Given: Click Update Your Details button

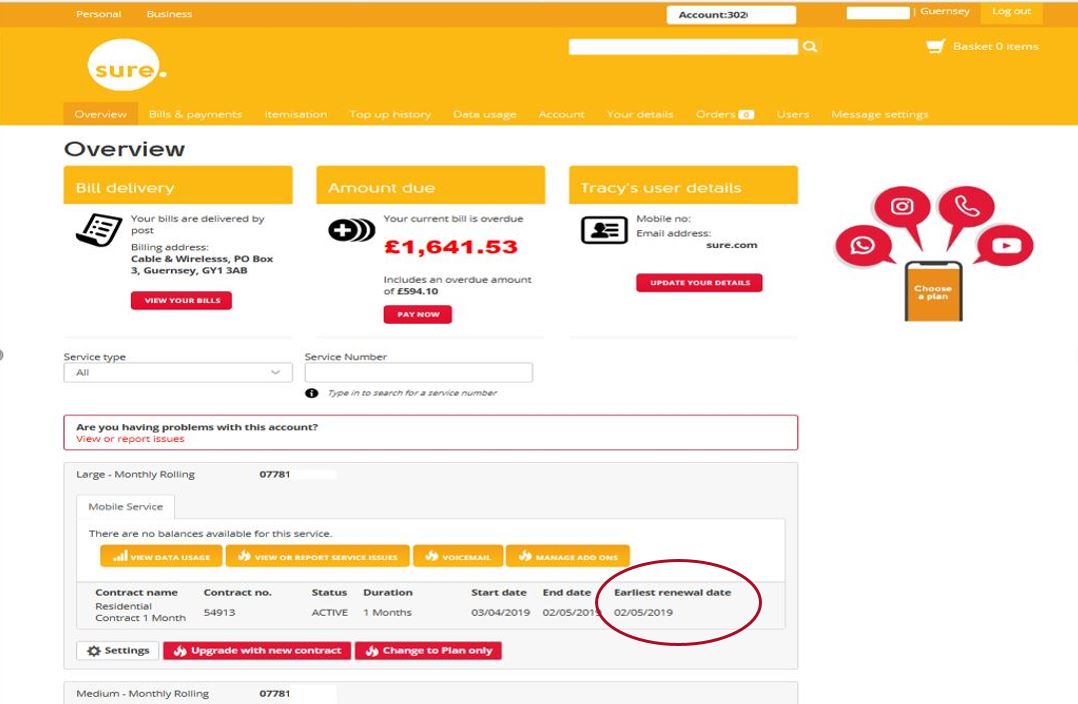Looking at the screenshot, I should 699,283.
